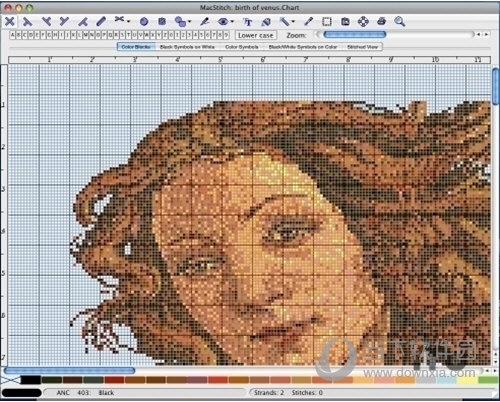Click the horizontal scrollbar thumb below chart

click(x=69, y=370)
